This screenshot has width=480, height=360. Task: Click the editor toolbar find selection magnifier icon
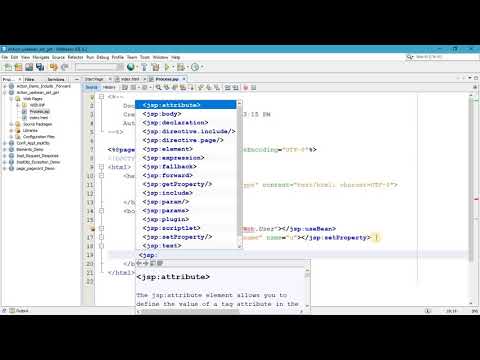coord(158,88)
